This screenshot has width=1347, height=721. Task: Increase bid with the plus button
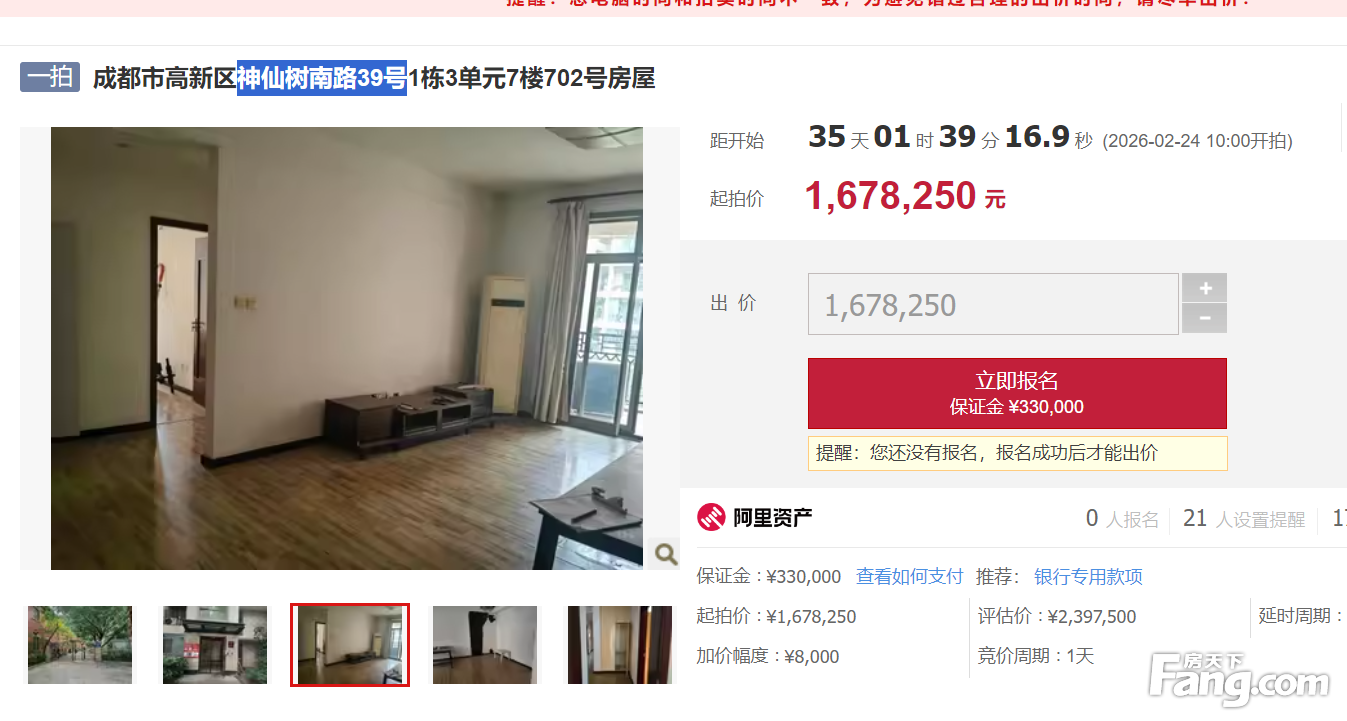tap(1204, 288)
